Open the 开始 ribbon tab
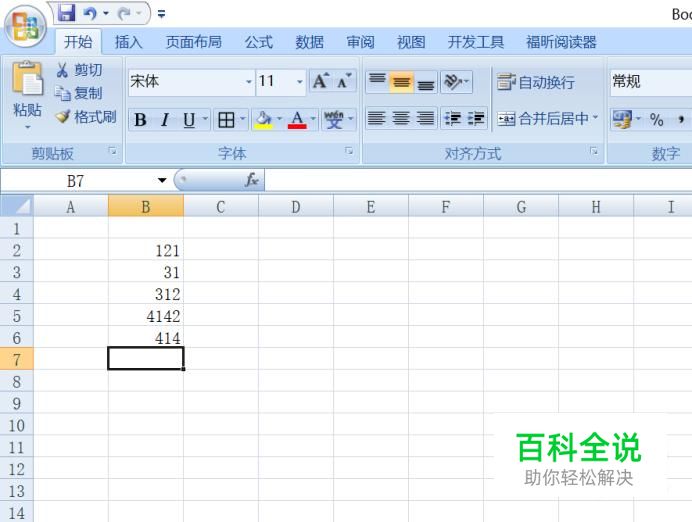692x522 pixels. point(78,42)
